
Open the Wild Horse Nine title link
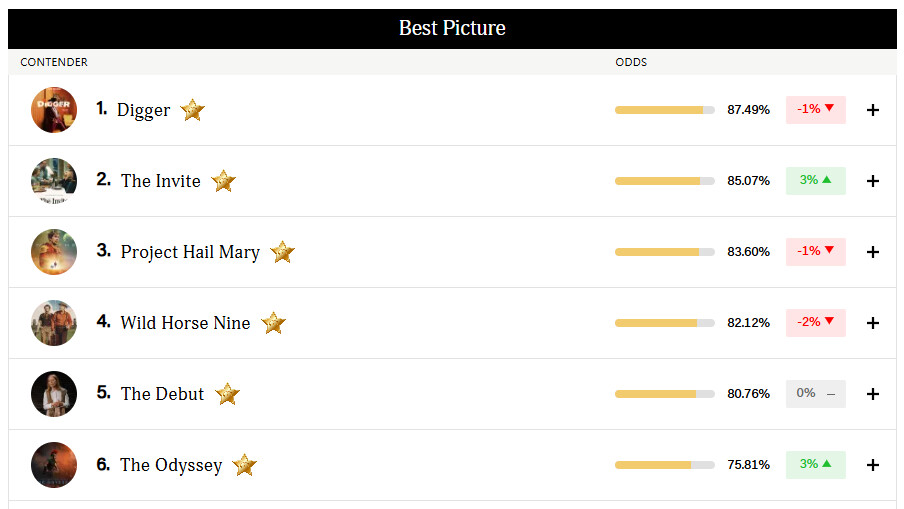(x=185, y=323)
